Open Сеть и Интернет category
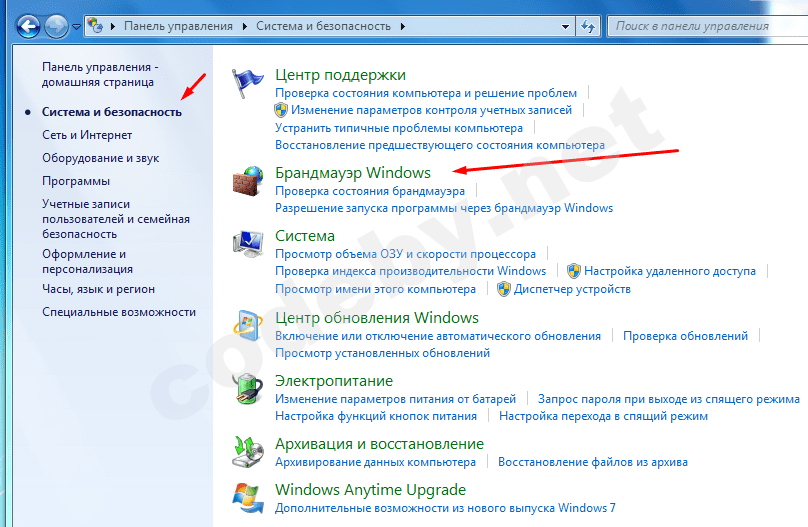808x527 pixels. (x=87, y=135)
